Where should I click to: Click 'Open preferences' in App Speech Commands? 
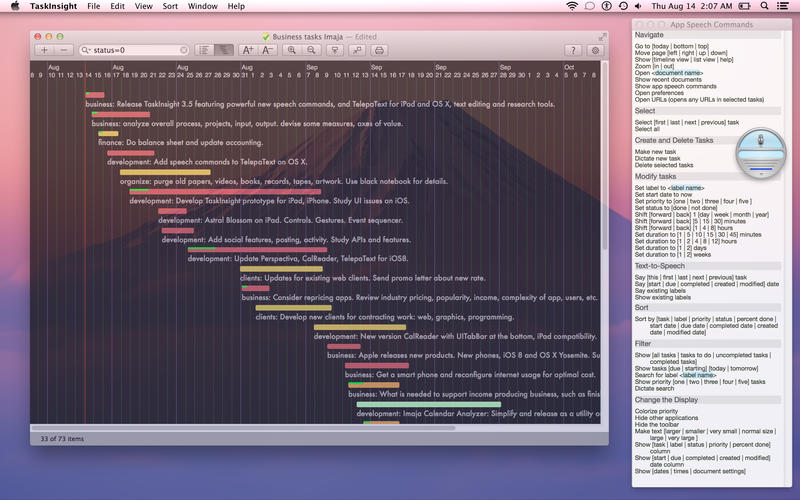pyautogui.click(x=659, y=93)
